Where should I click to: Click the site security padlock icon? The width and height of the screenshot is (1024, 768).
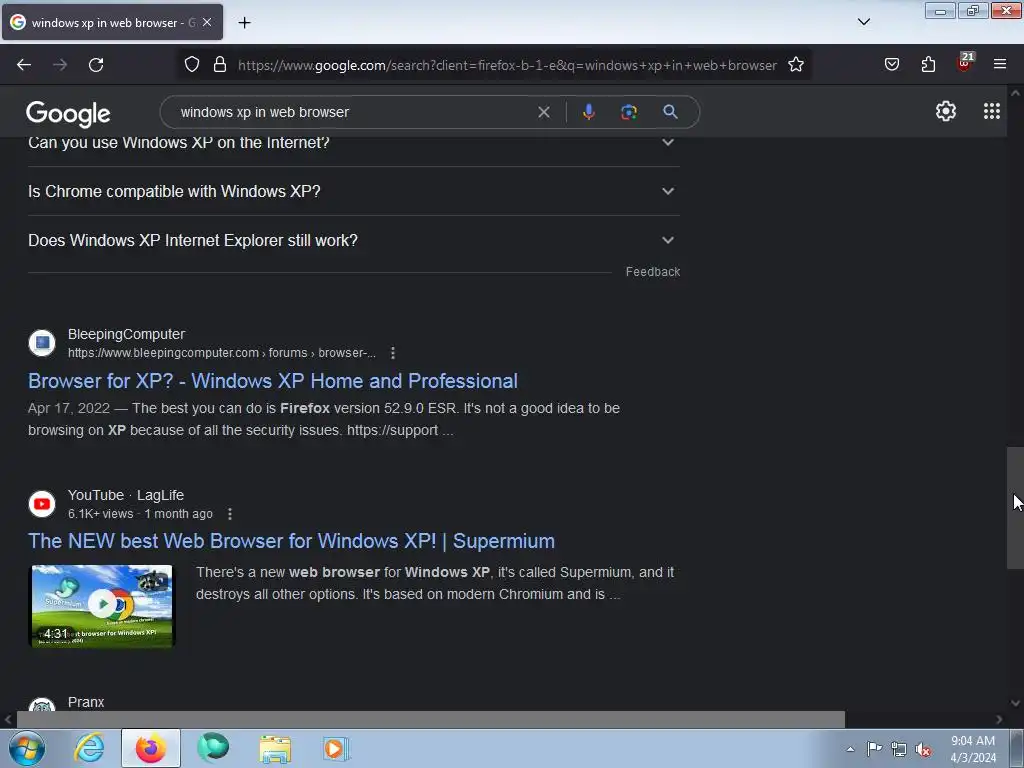coord(220,65)
